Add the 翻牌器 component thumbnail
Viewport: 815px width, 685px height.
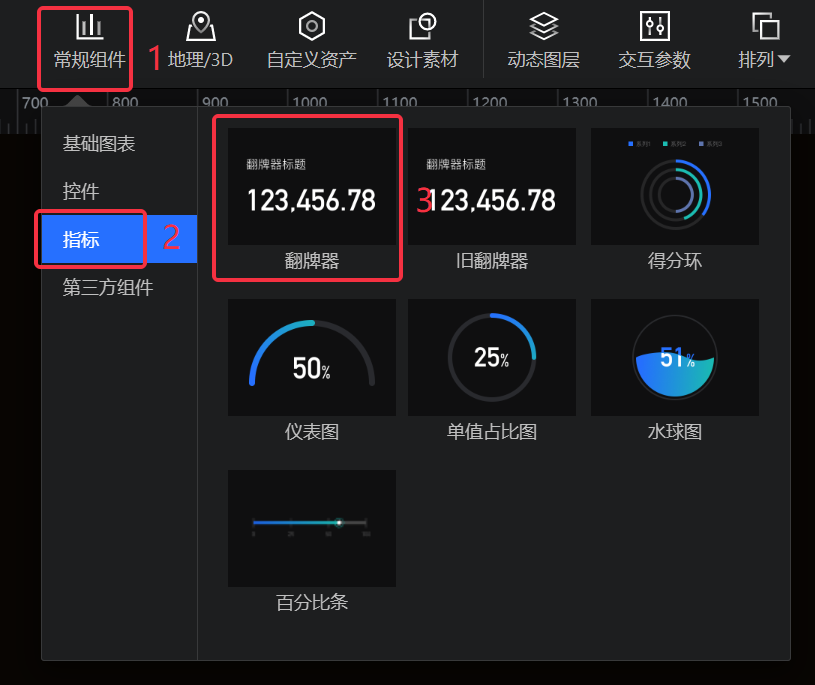click(311, 186)
